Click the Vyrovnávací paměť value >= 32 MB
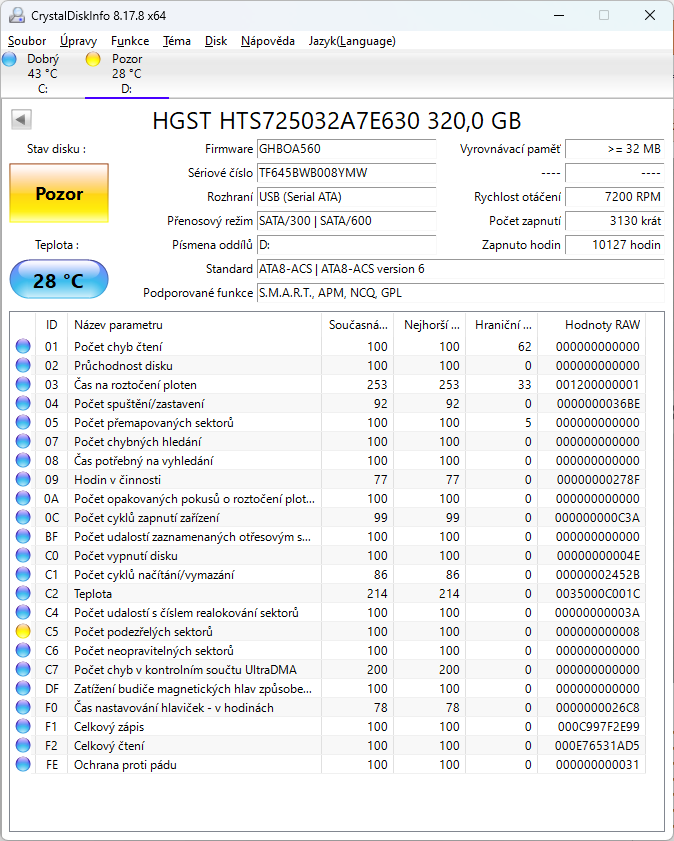 pos(615,149)
